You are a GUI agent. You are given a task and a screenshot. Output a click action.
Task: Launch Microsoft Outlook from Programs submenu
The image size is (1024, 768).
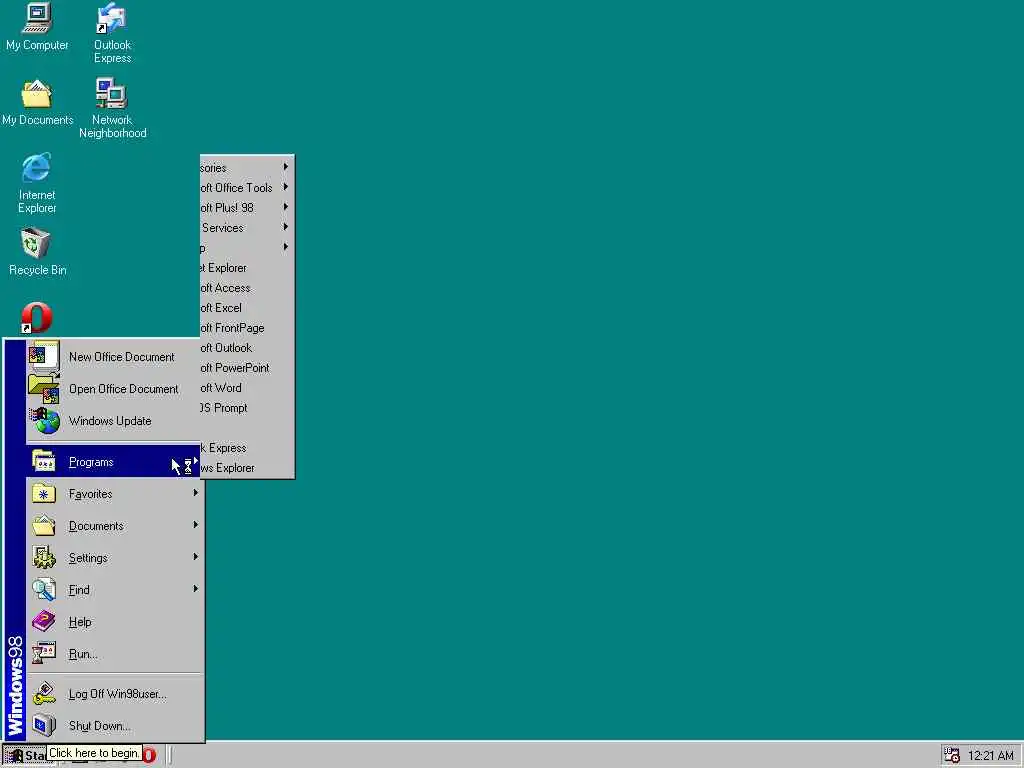coord(247,348)
